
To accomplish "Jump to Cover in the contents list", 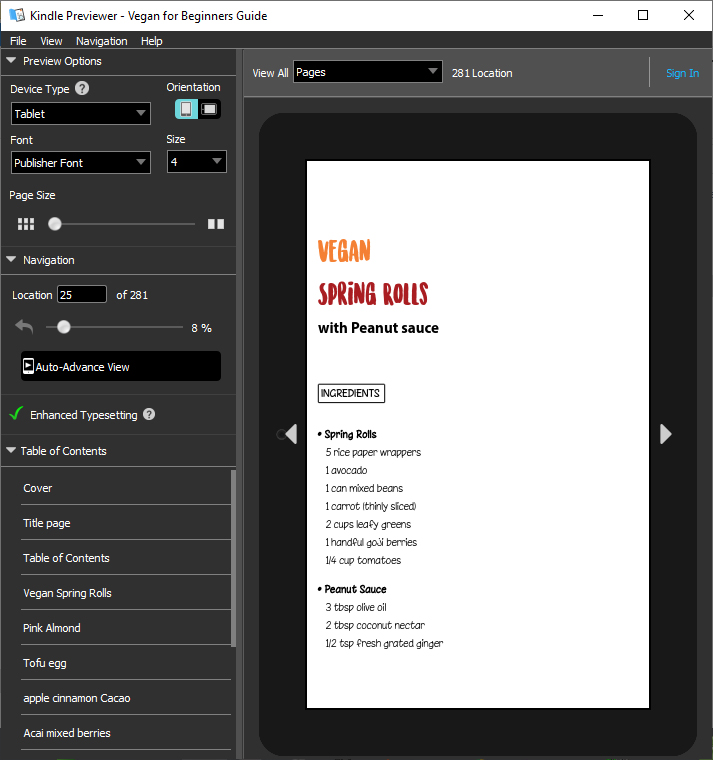I will [126, 488].
